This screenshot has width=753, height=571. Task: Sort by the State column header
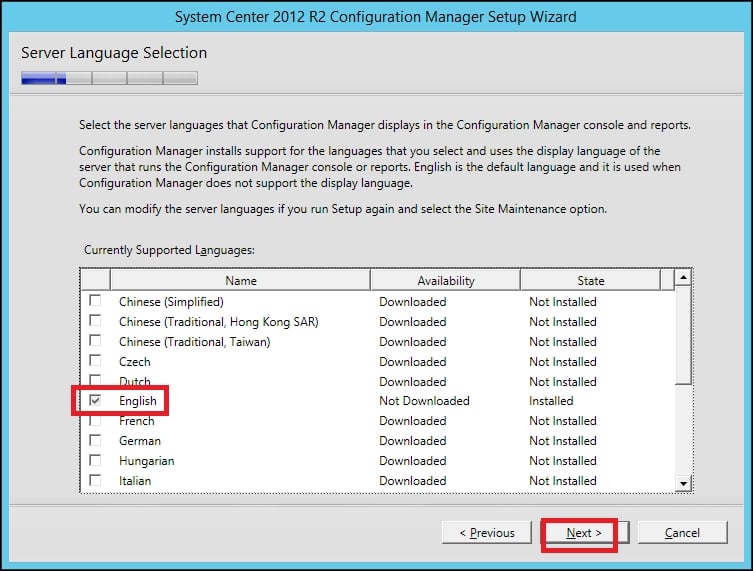coord(591,280)
